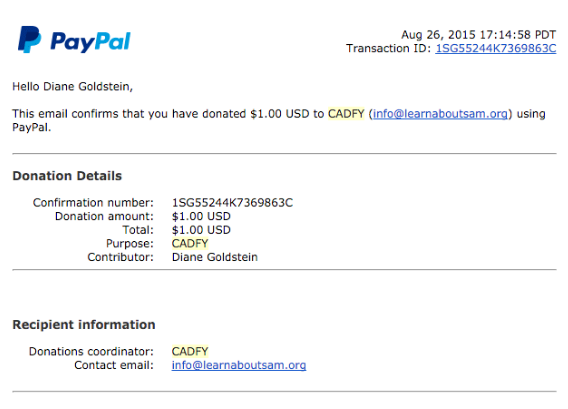Click the highlighted CADFY beside Purpose
Viewport: 568px width, 409px height.
[190, 243]
